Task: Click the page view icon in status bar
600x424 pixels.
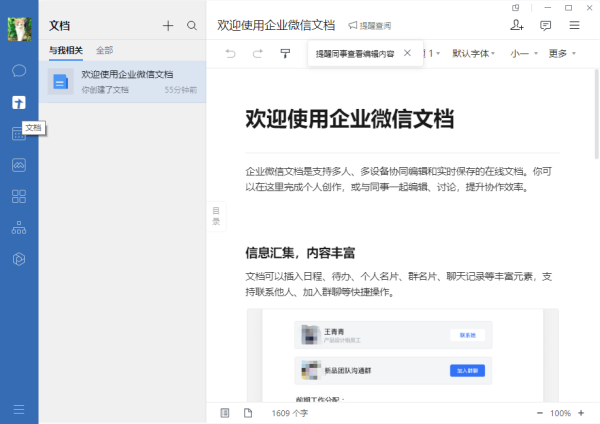Action: [248, 413]
